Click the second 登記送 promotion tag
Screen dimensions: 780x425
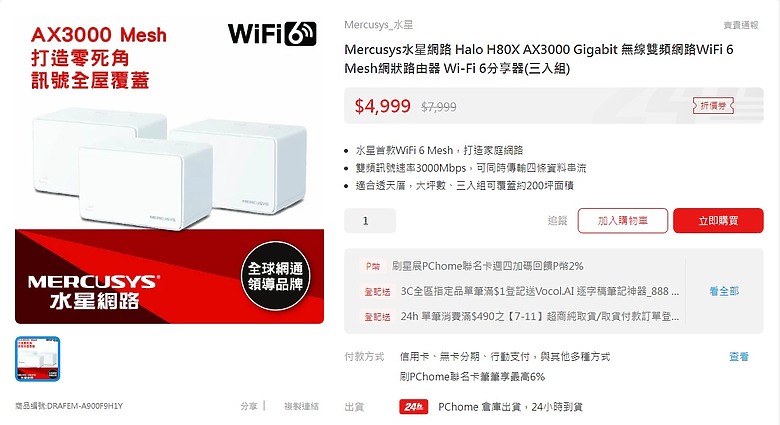(378, 317)
